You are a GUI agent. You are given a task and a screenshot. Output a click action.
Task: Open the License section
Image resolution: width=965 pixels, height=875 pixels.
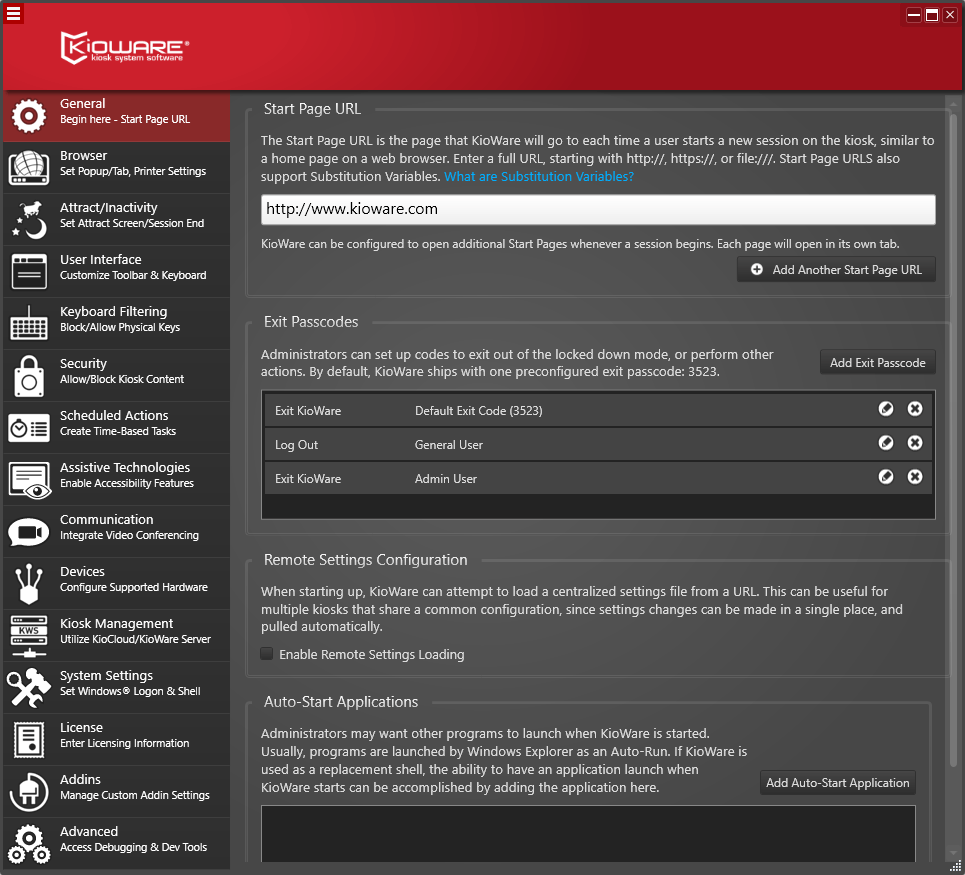(117, 740)
